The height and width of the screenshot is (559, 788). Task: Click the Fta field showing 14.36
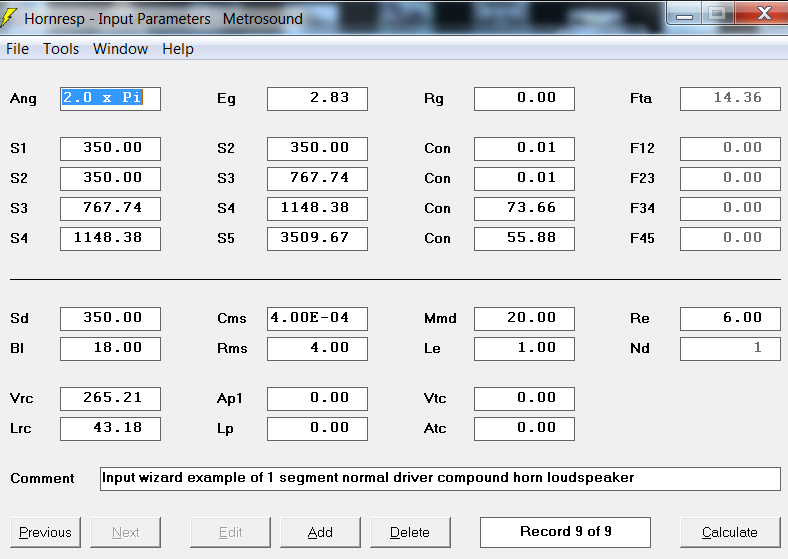730,99
